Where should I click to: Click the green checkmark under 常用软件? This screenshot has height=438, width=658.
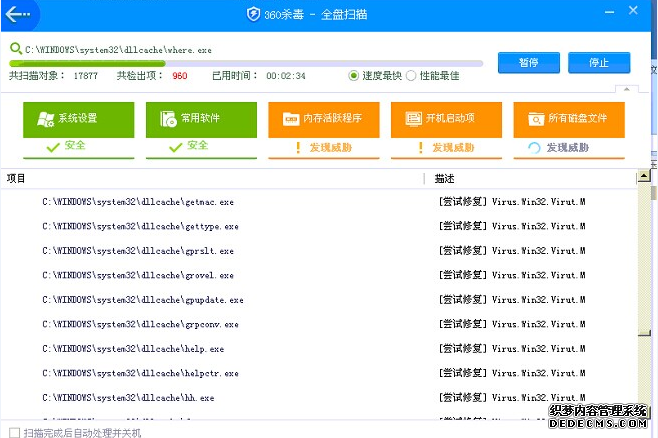coord(175,147)
